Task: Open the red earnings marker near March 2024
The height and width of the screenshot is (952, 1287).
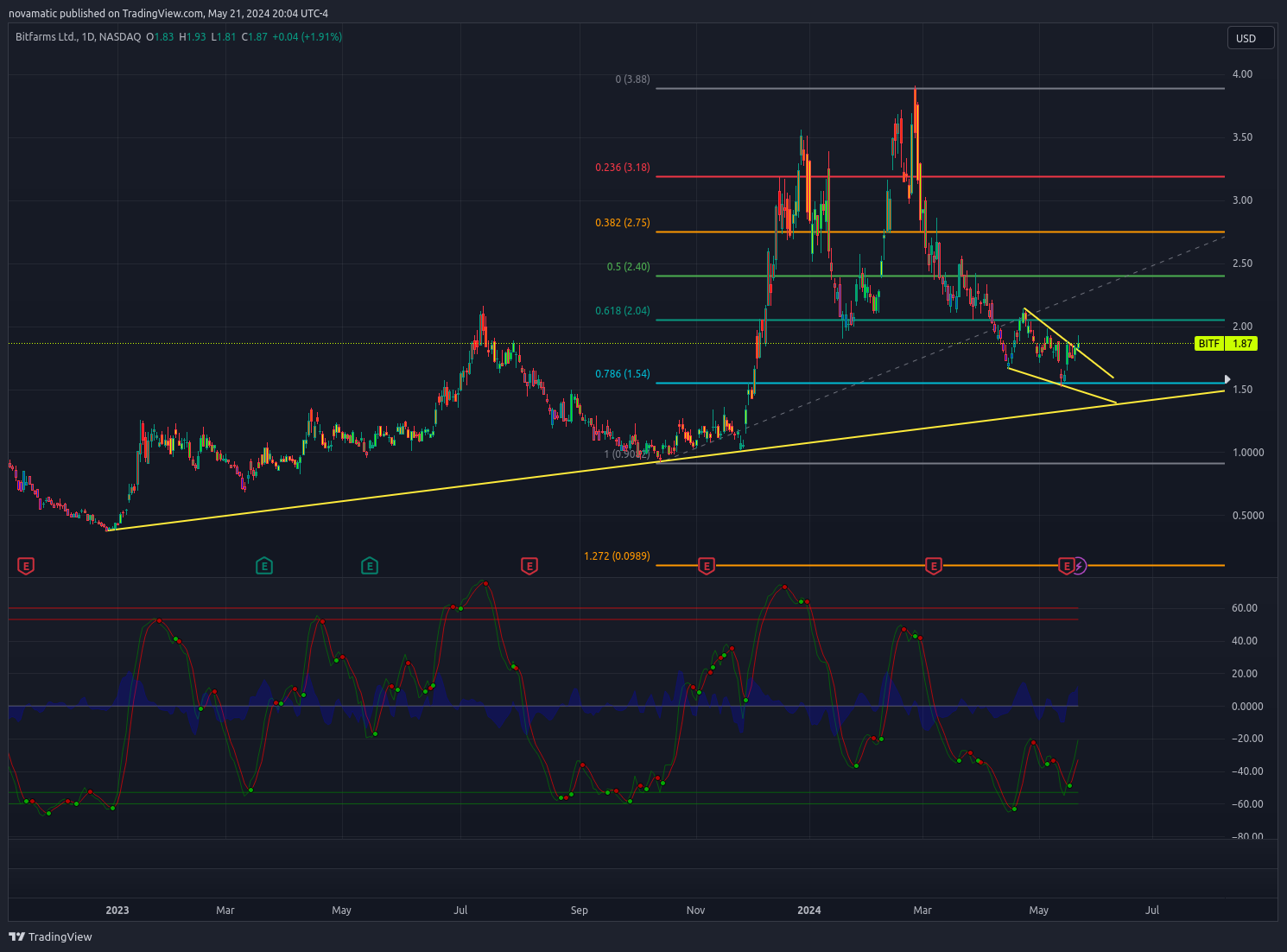Action: click(x=933, y=567)
